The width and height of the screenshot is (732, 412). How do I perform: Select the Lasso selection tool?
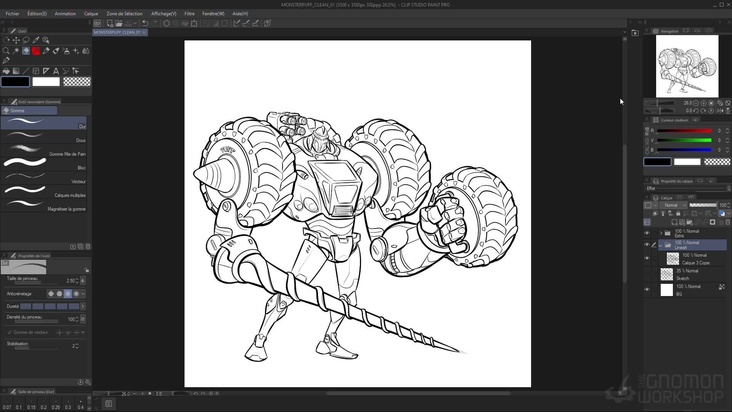pos(26,40)
